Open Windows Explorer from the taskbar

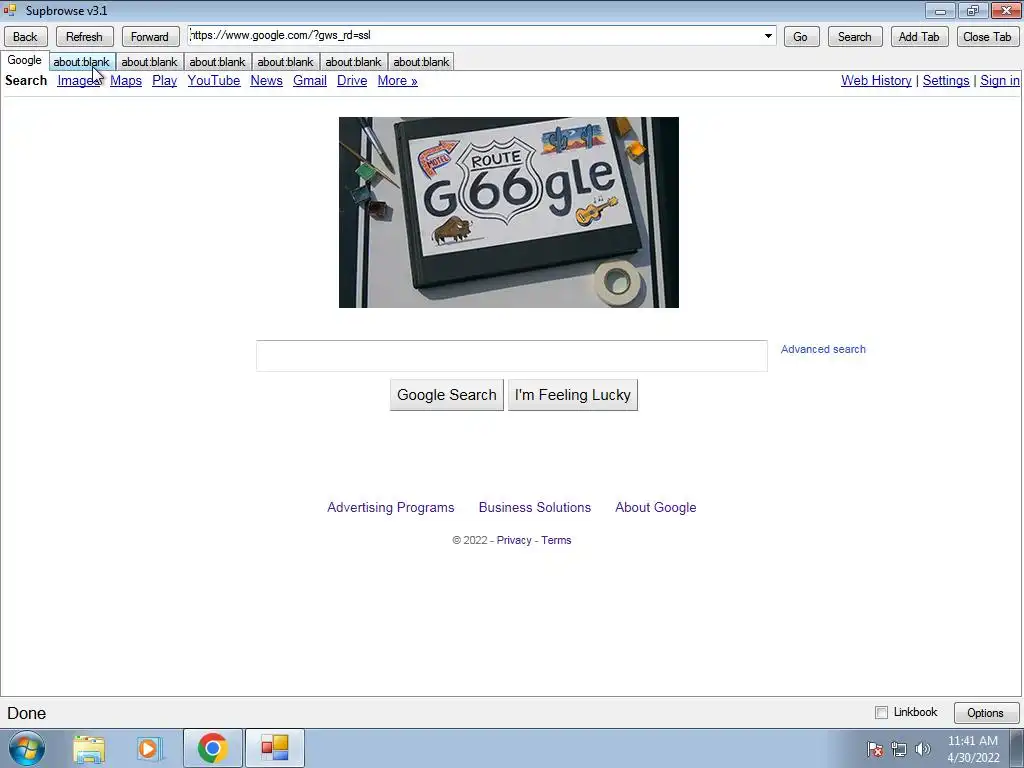(x=89, y=748)
